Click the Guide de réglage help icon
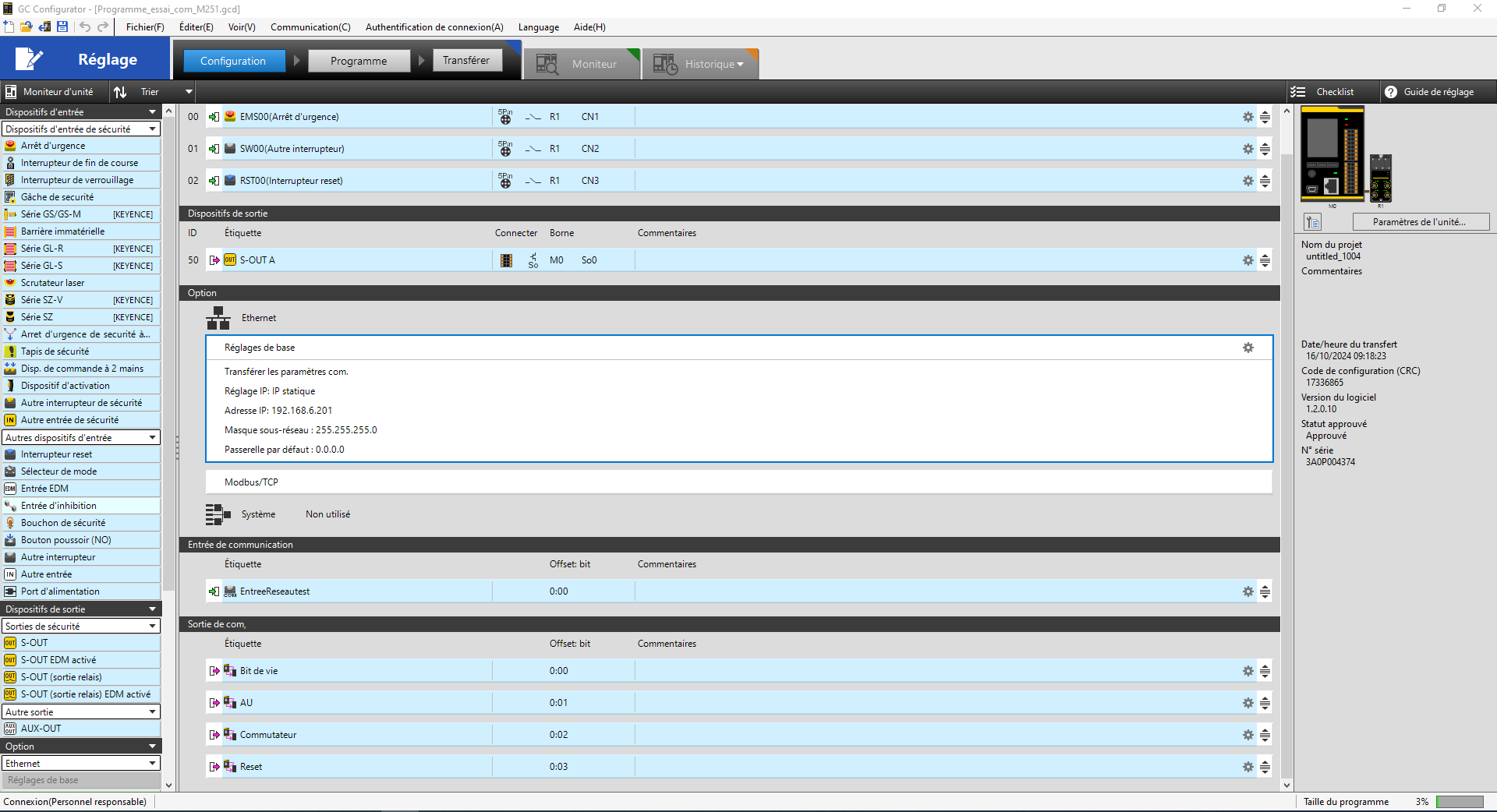This screenshot has height=812, width=1497. tap(1390, 92)
